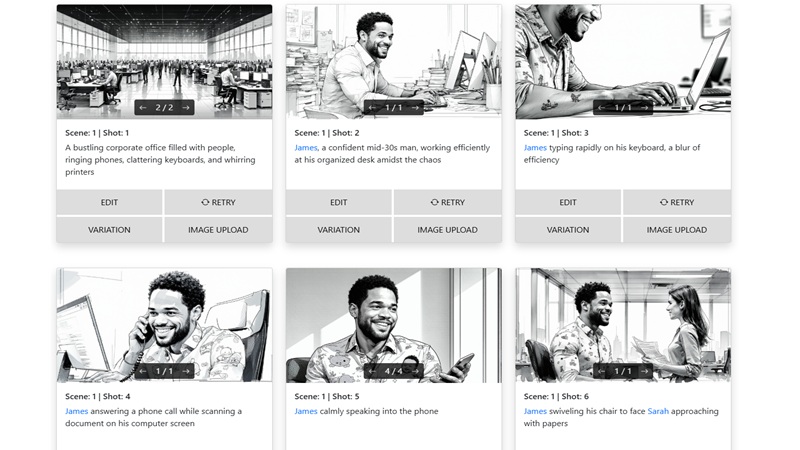Click next arrow on Shot 5 image
This screenshot has width=800, height=450.
[x=415, y=371]
